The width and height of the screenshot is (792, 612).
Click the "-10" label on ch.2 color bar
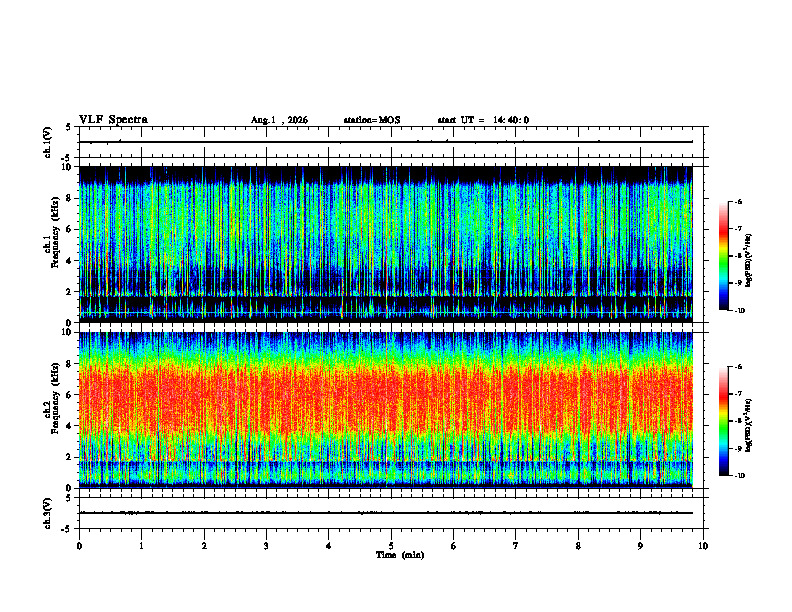[x=739, y=476]
